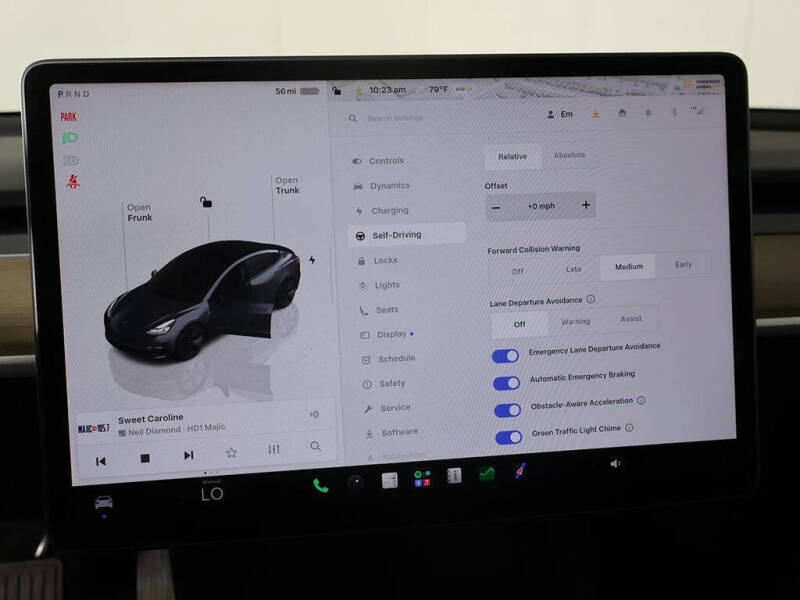Image resolution: width=800 pixels, height=600 pixels.
Task: Open the dashcam camera app
Action: (356, 482)
